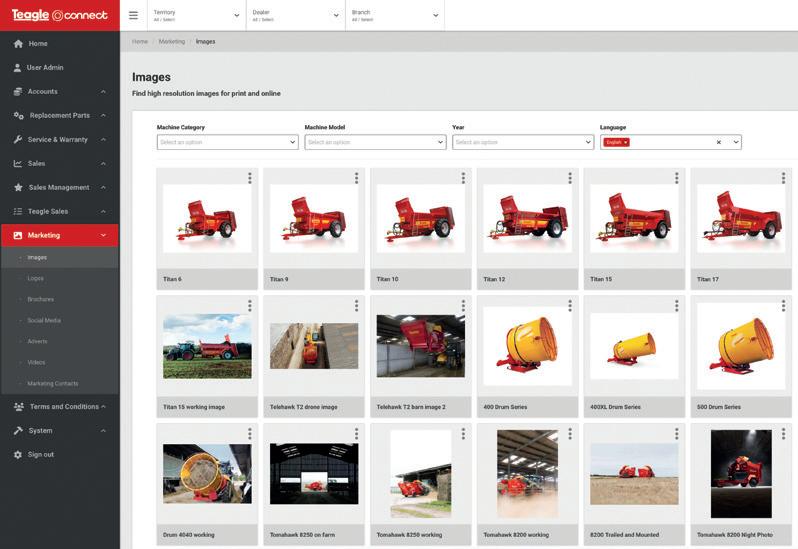The height and width of the screenshot is (549, 798).
Task: Open the Dealer dropdown
Action: [x=296, y=15]
